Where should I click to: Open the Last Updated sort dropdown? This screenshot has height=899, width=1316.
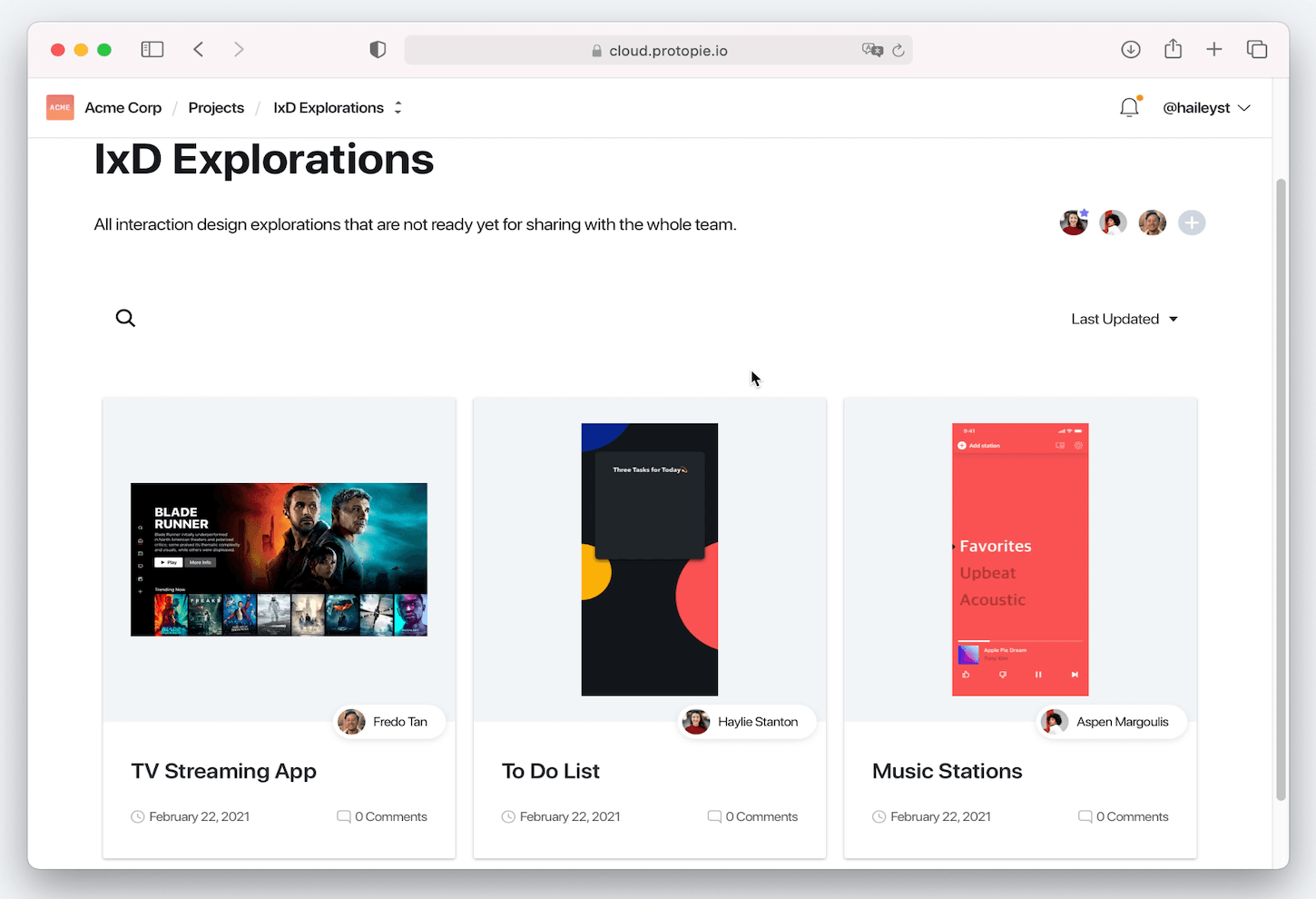pyautogui.click(x=1124, y=319)
